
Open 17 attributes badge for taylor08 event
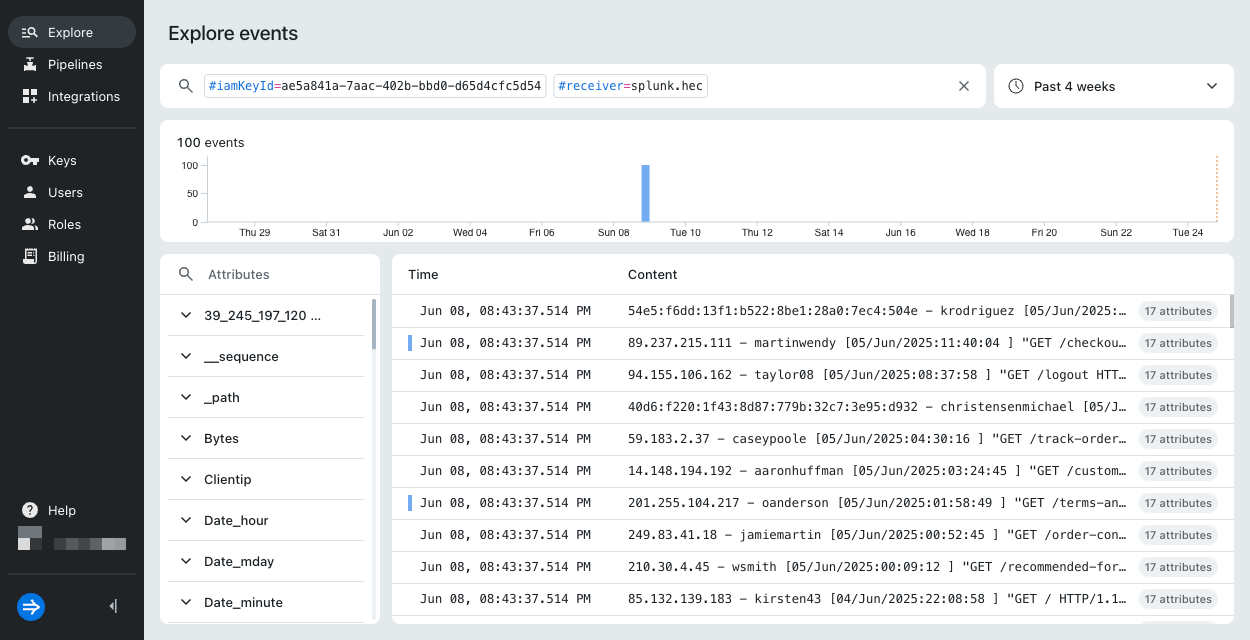(x=1178, y=375)
